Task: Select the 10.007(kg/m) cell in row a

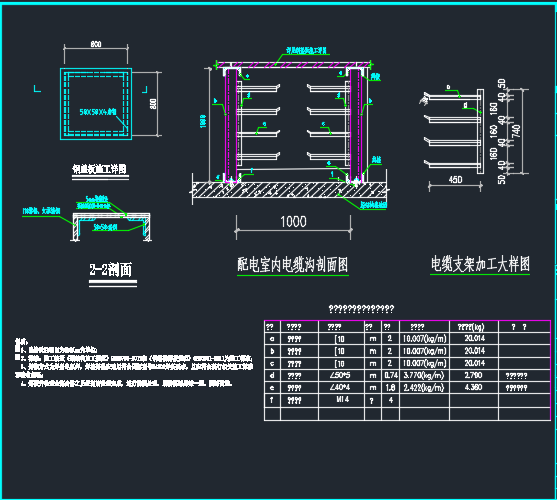Action: pyautogui.click(x=424, y=338)
